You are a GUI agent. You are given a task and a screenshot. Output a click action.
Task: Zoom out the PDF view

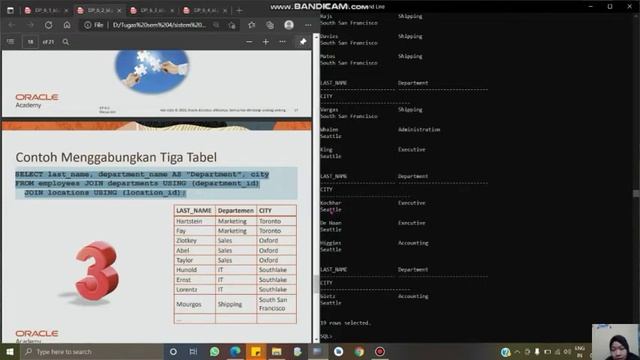click(x=249, y=42)
